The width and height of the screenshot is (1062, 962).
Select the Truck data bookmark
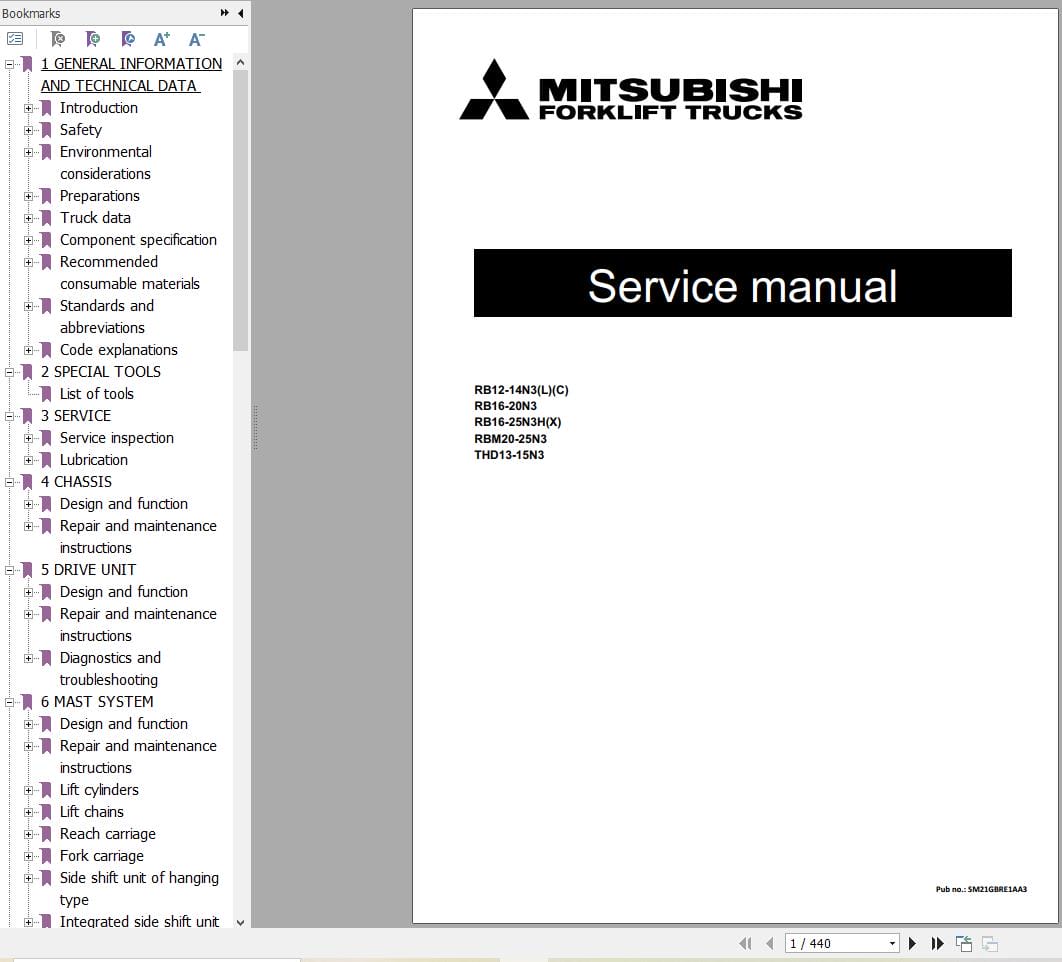(95, 217)
